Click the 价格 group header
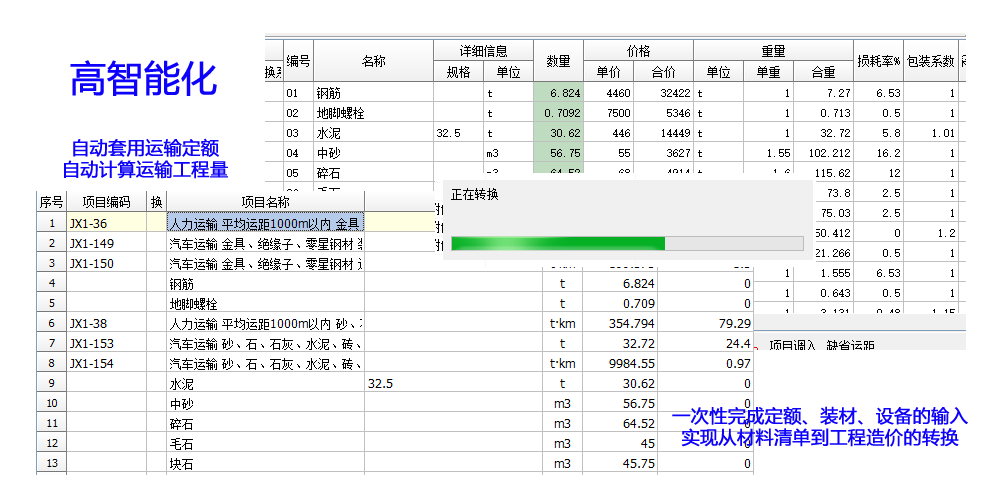 [638, 51]
